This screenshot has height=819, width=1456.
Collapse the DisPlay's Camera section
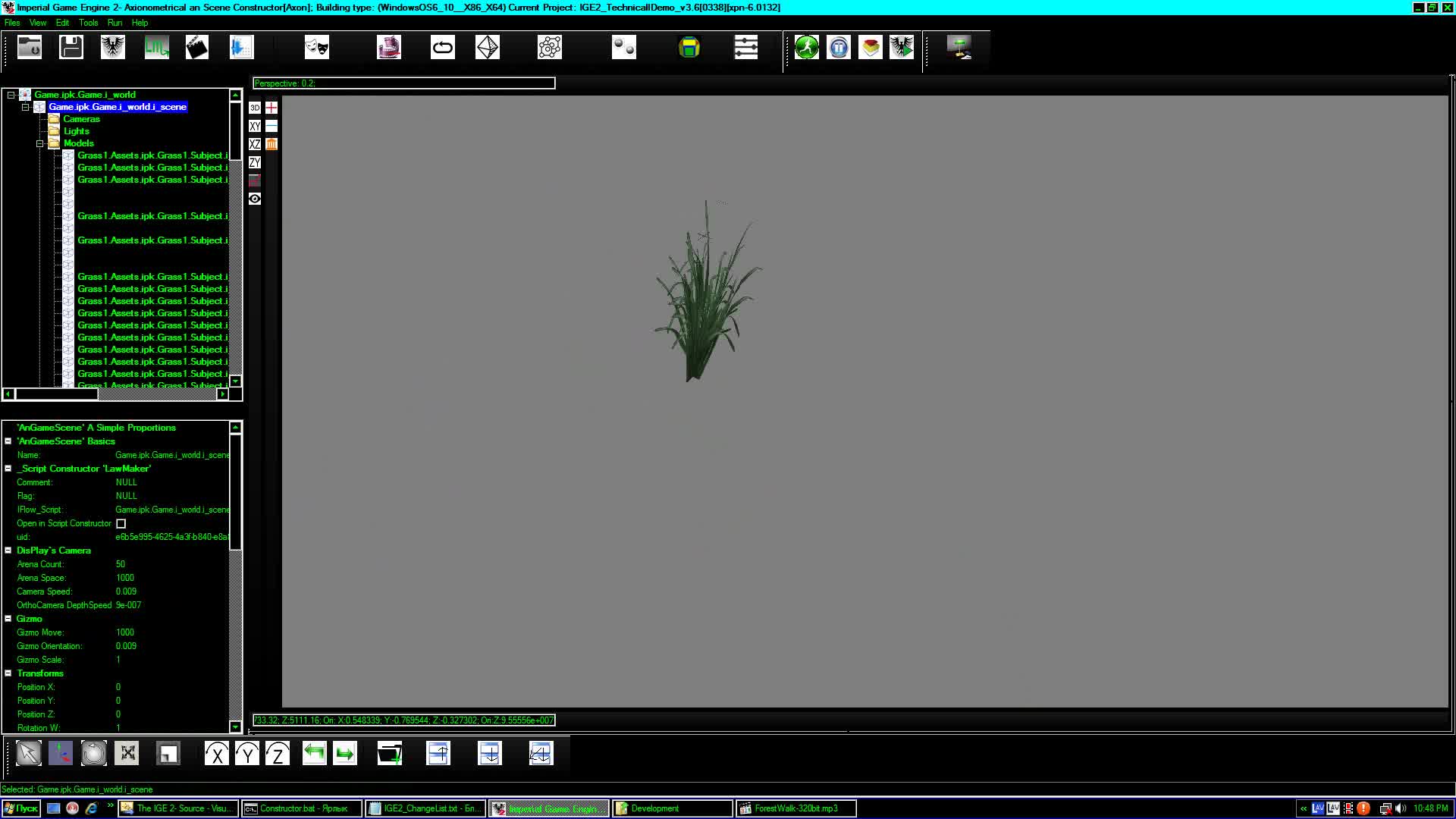[x=8, y=551]
